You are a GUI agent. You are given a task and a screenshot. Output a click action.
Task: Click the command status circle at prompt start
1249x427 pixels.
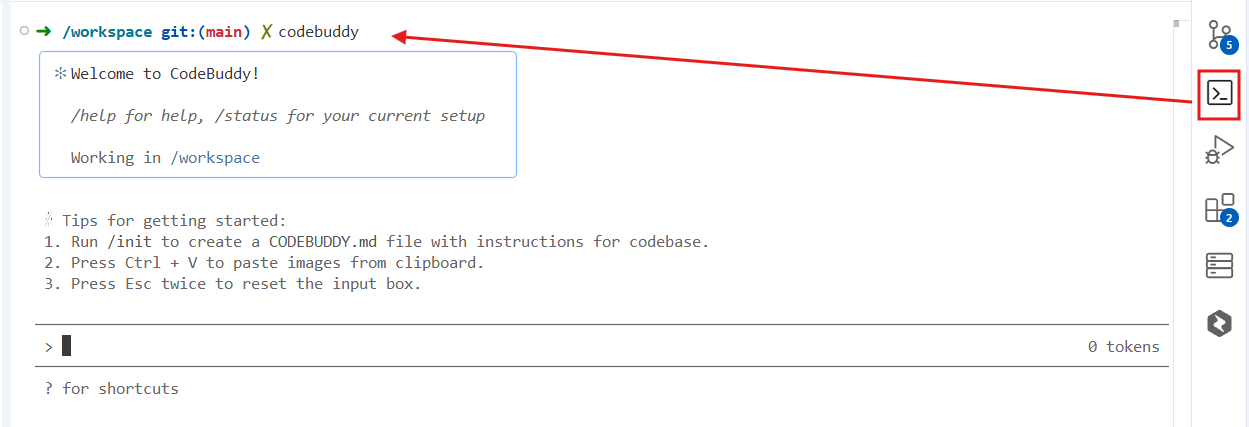24,32
